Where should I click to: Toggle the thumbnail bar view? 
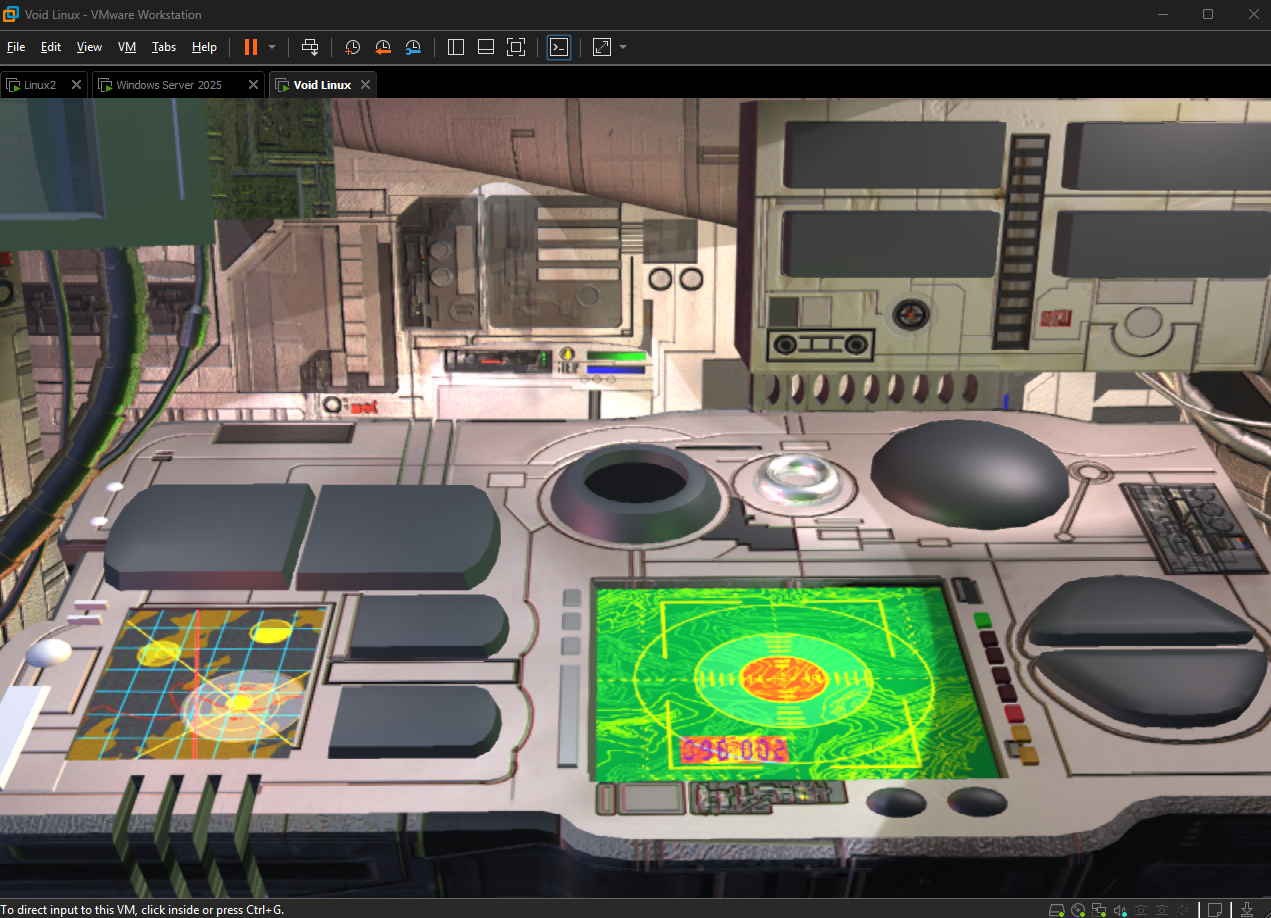486,47
